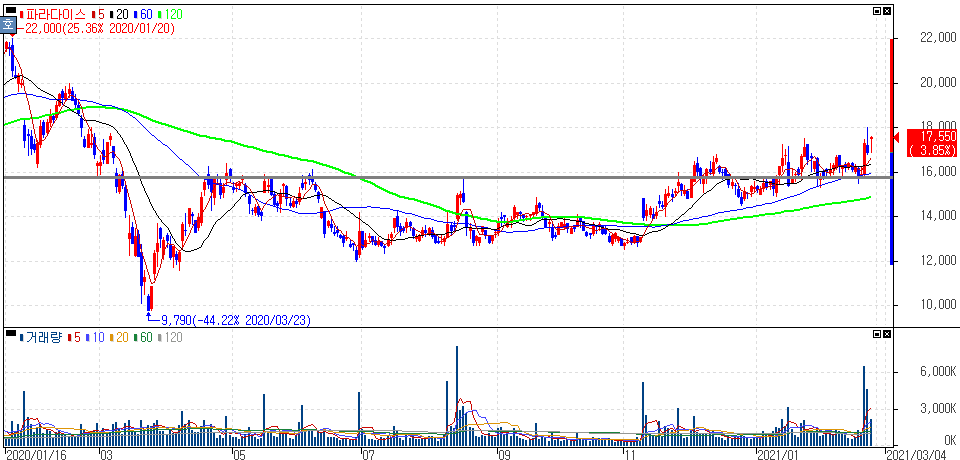The image size is (960, 460).
Task: Click the 9,790 low price annotation
Action: pos(236,320)
